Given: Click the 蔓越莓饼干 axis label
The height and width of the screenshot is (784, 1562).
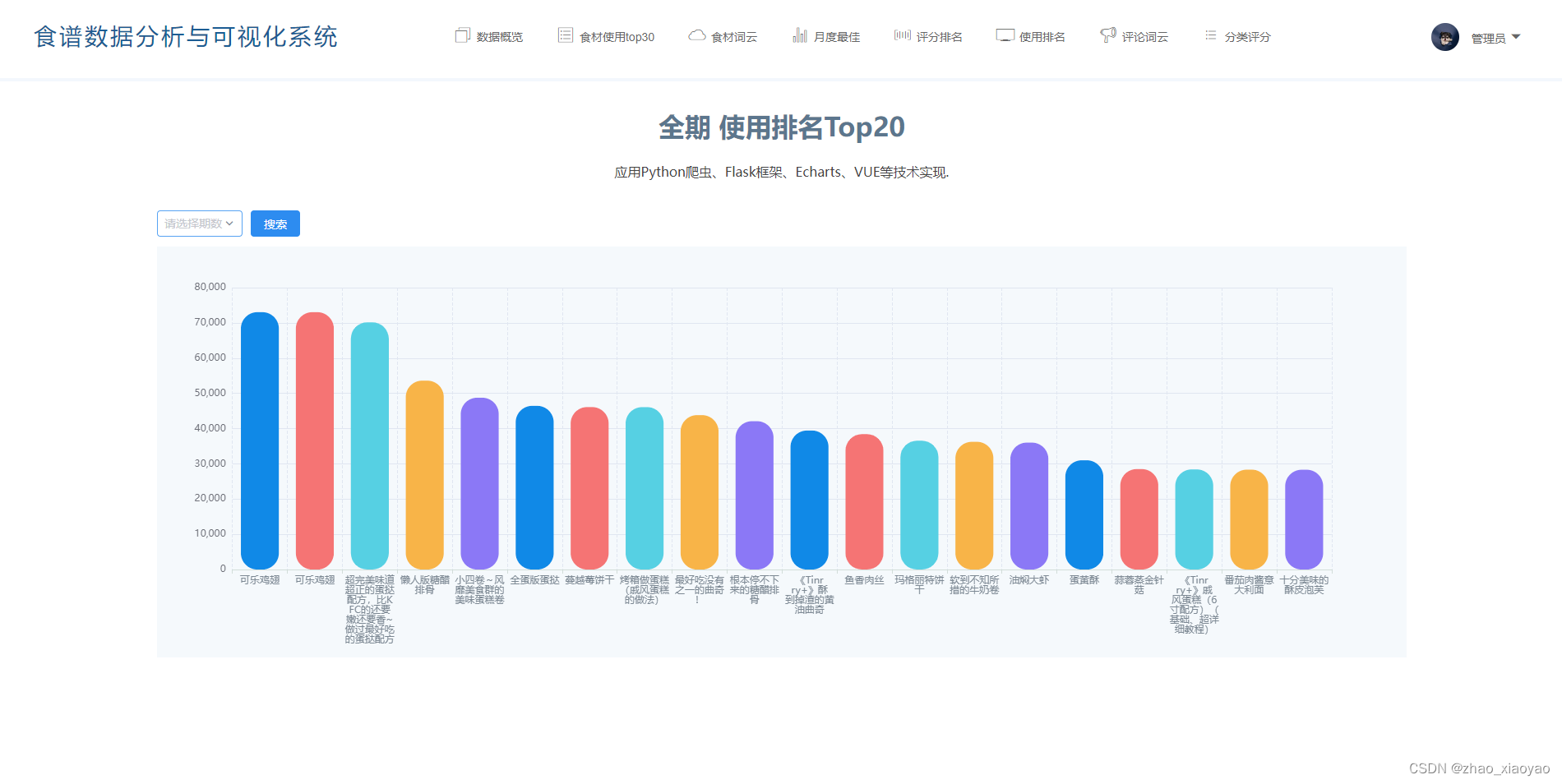Looking at the screenshot, I should (589, 580).
